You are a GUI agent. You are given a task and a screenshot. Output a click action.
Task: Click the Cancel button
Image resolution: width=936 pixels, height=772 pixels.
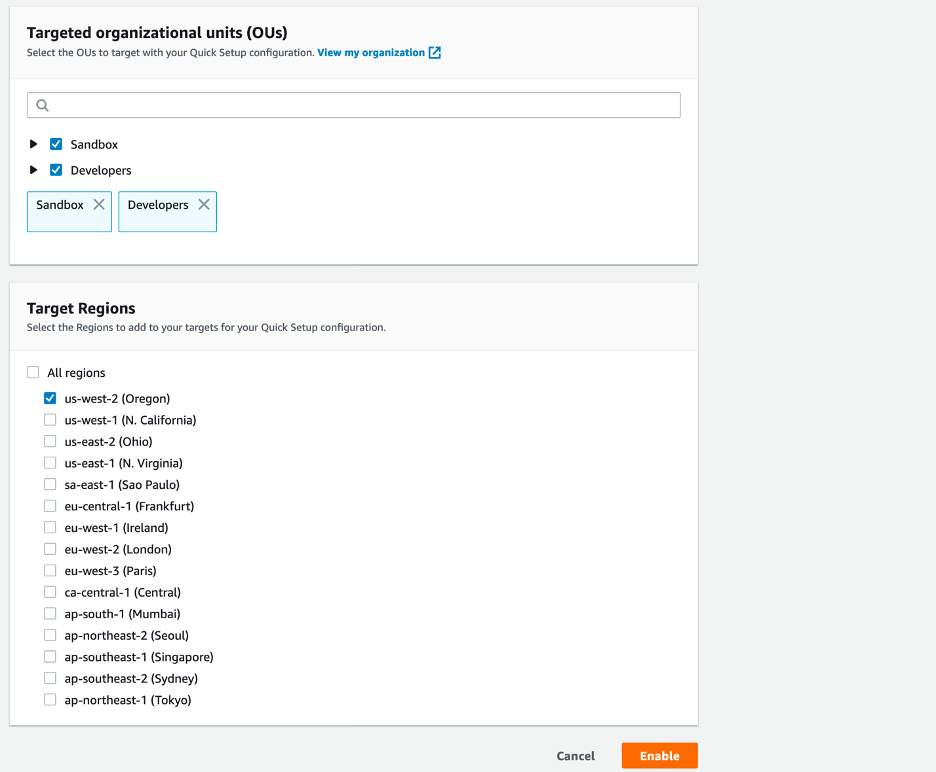coord(575,755)
